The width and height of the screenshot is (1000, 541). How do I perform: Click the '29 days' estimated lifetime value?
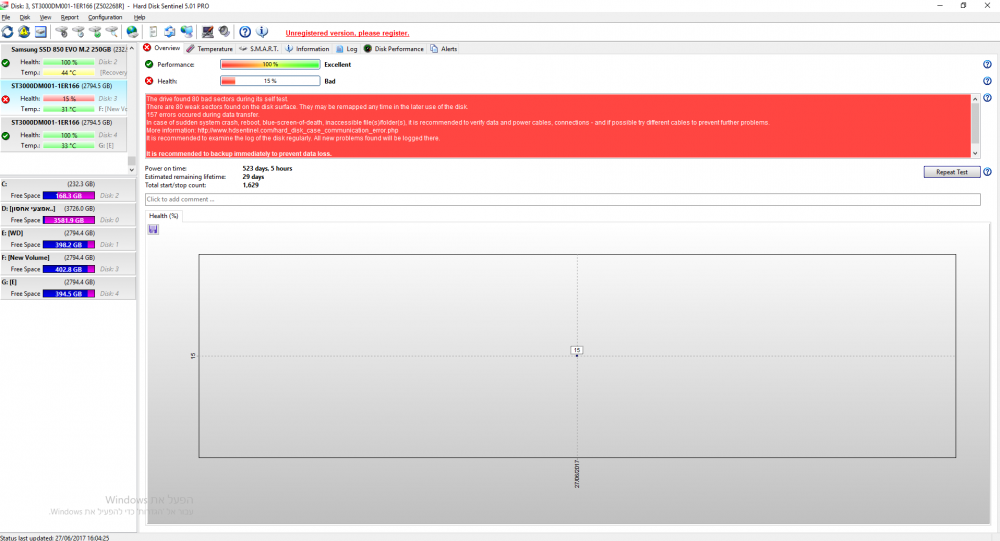point(253,177)
